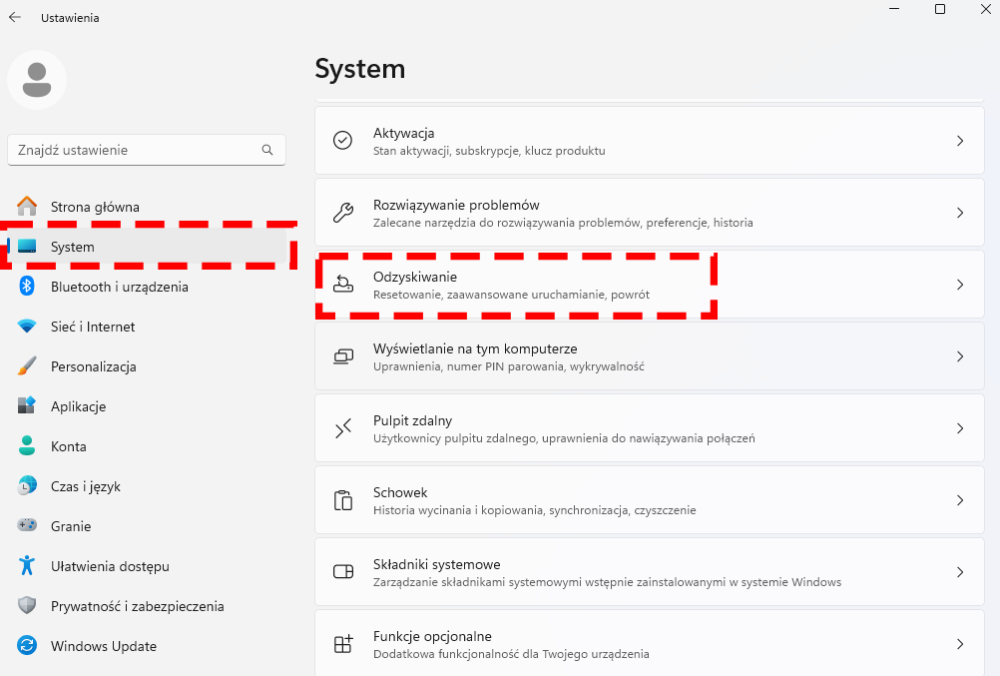This screenshot has height=676, width=1000.
Task: Click the Pulpit zdalny remote desktop icon
Action: point(343,428)
